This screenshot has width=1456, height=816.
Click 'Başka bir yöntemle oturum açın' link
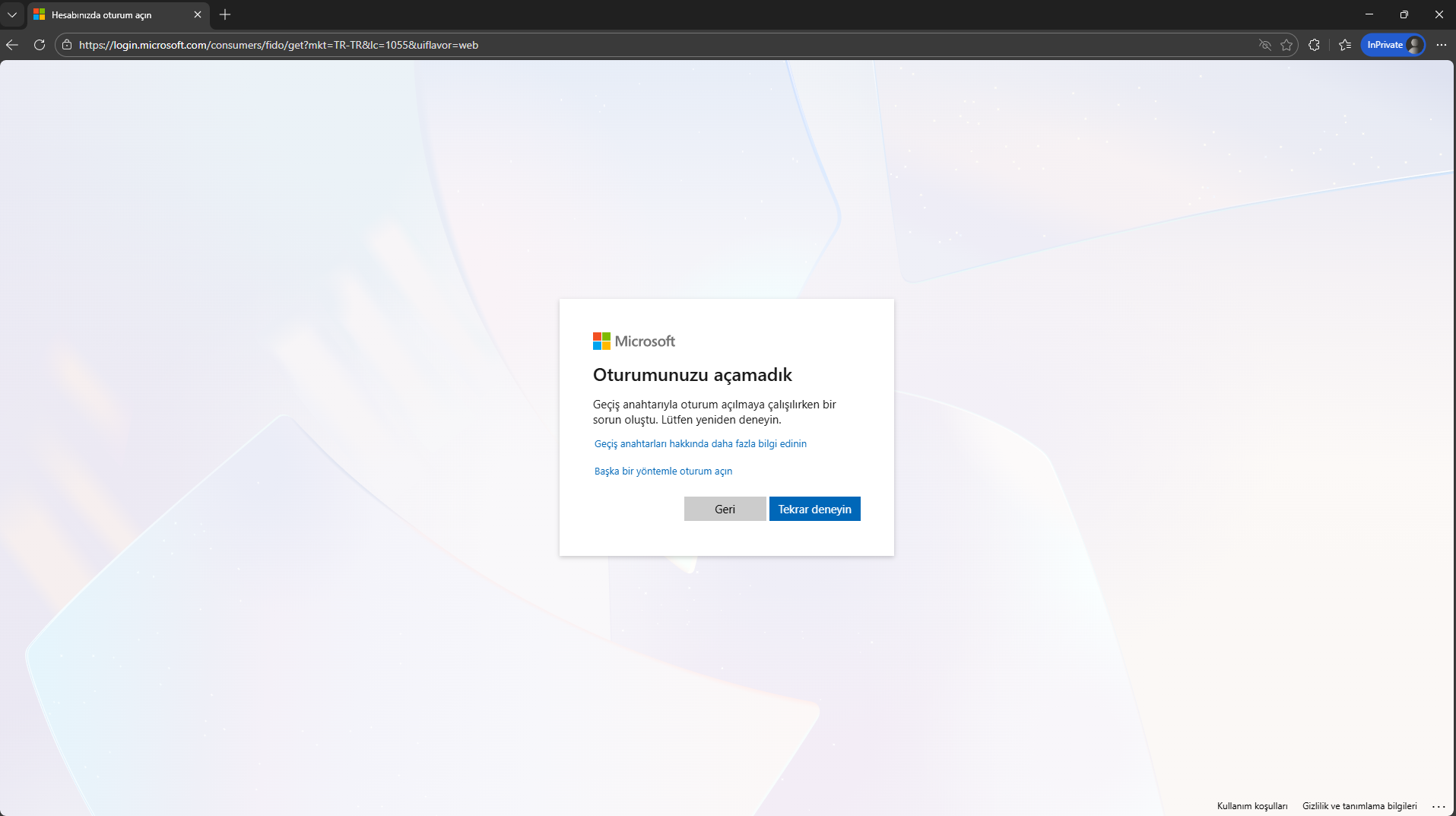(663, 472)
